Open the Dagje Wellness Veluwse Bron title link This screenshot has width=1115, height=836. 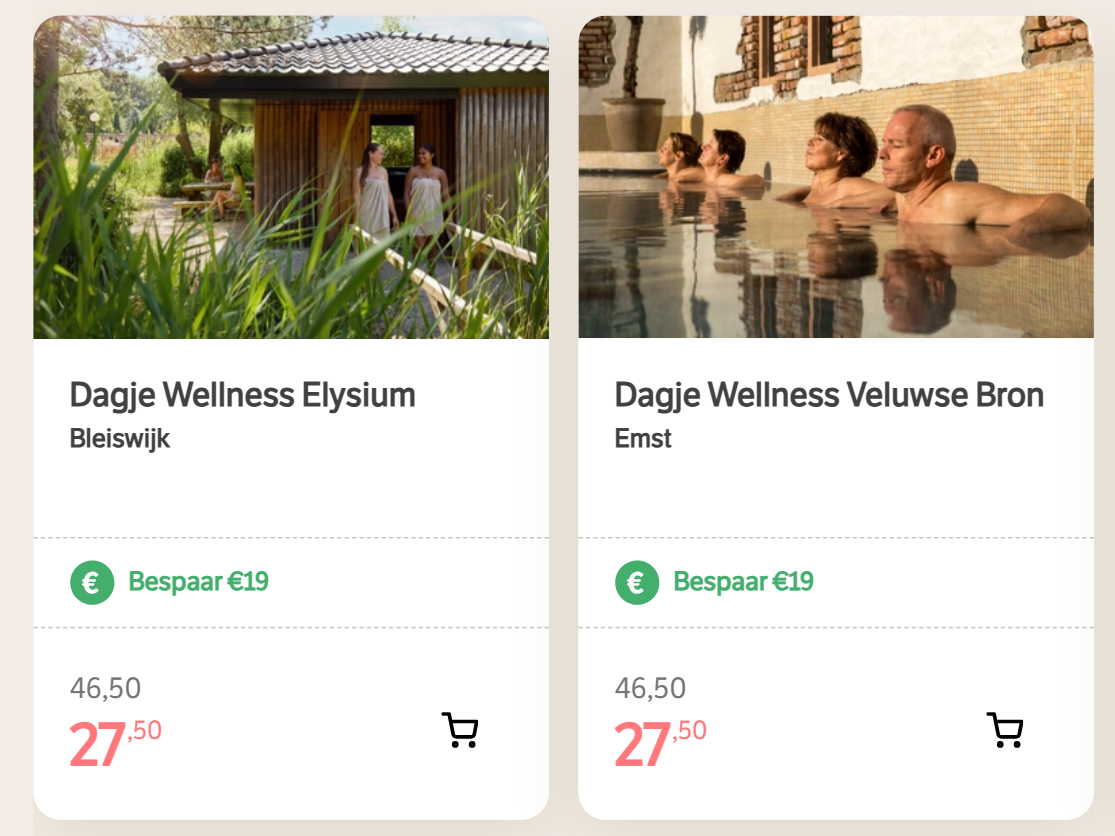tap(829, 395)
